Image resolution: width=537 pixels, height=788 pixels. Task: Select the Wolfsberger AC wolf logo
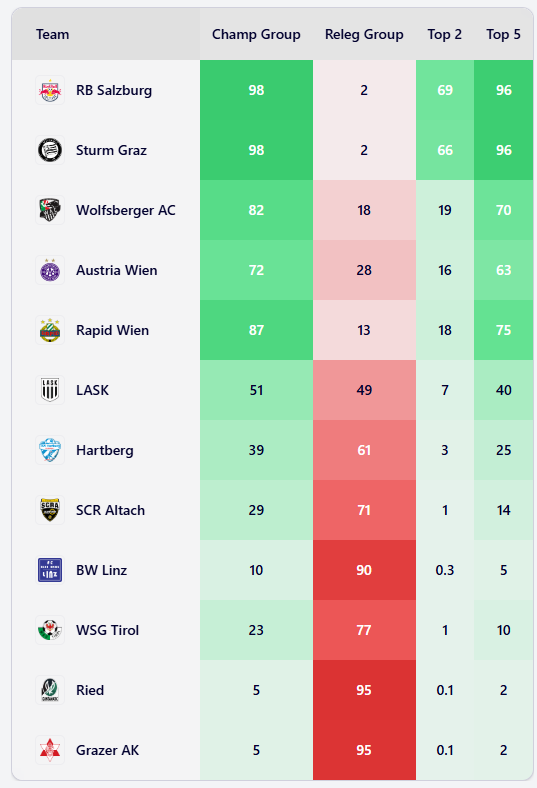click(50, 210)
